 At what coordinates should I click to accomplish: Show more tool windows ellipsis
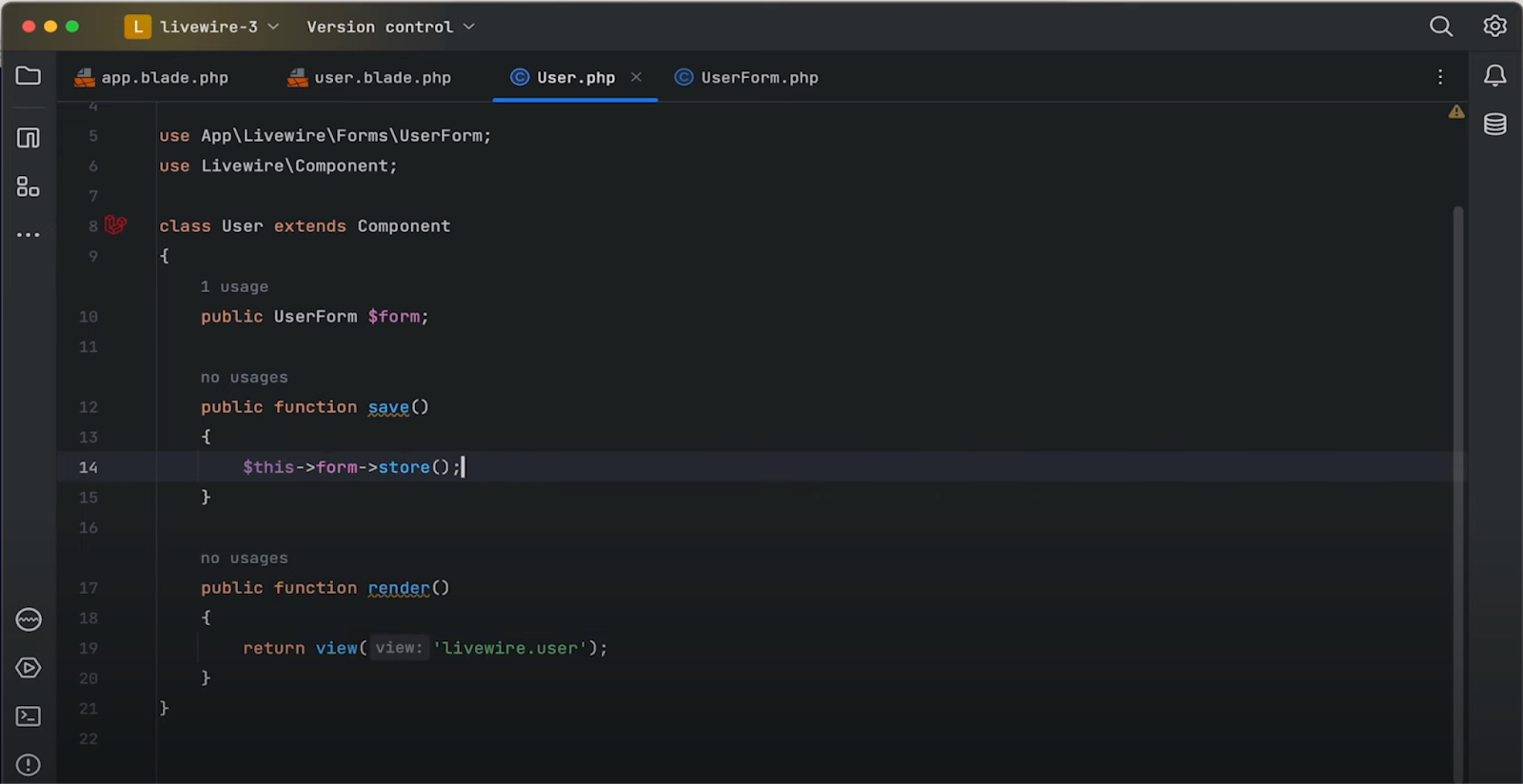coord(29,234)
